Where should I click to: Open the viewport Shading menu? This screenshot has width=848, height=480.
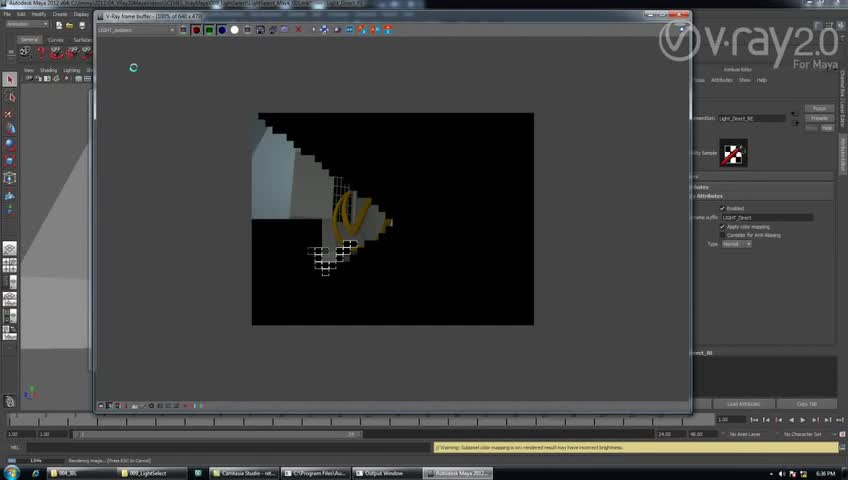coord(48,70)
